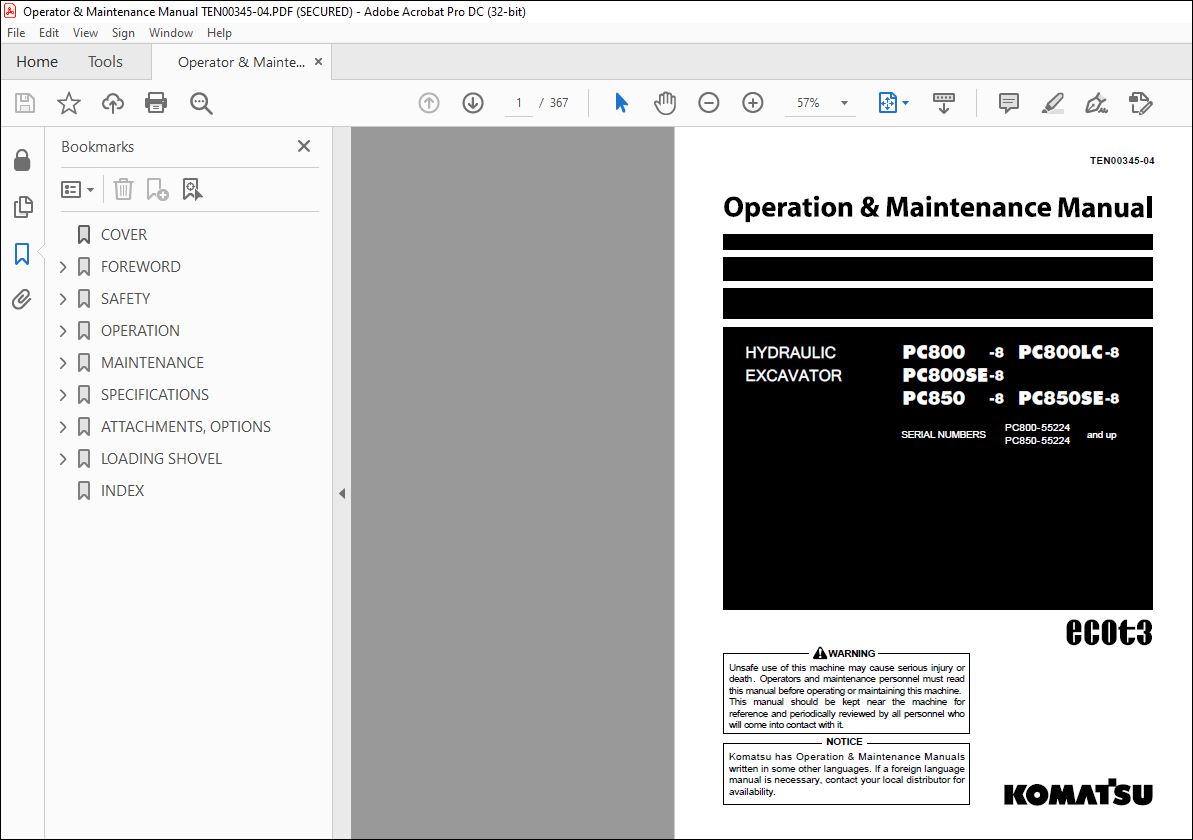
Task: Expand the LOADING SHOVEL bookmark
Action: pos(63,459)
